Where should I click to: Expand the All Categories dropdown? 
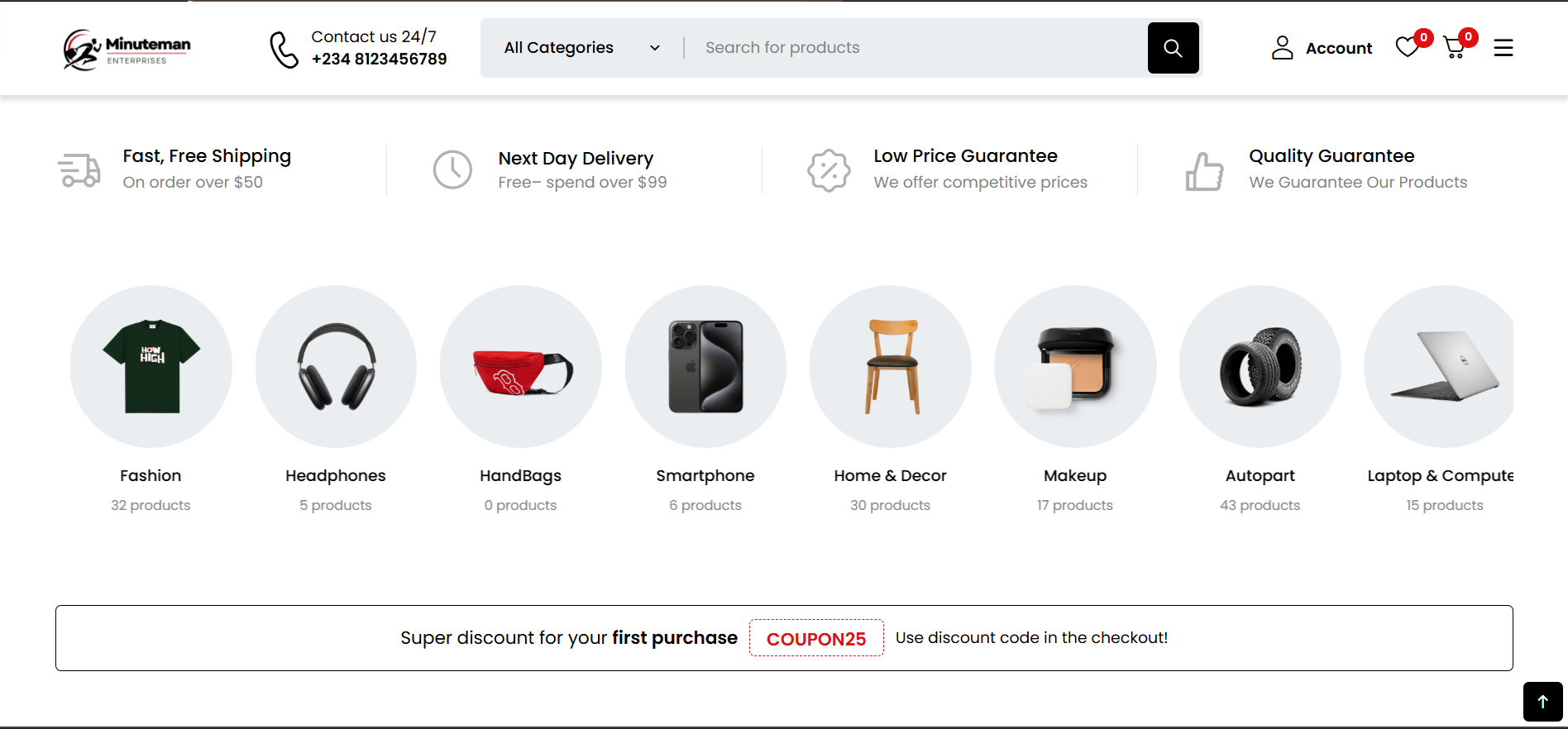pyautogui.click(x=582, y=48)
